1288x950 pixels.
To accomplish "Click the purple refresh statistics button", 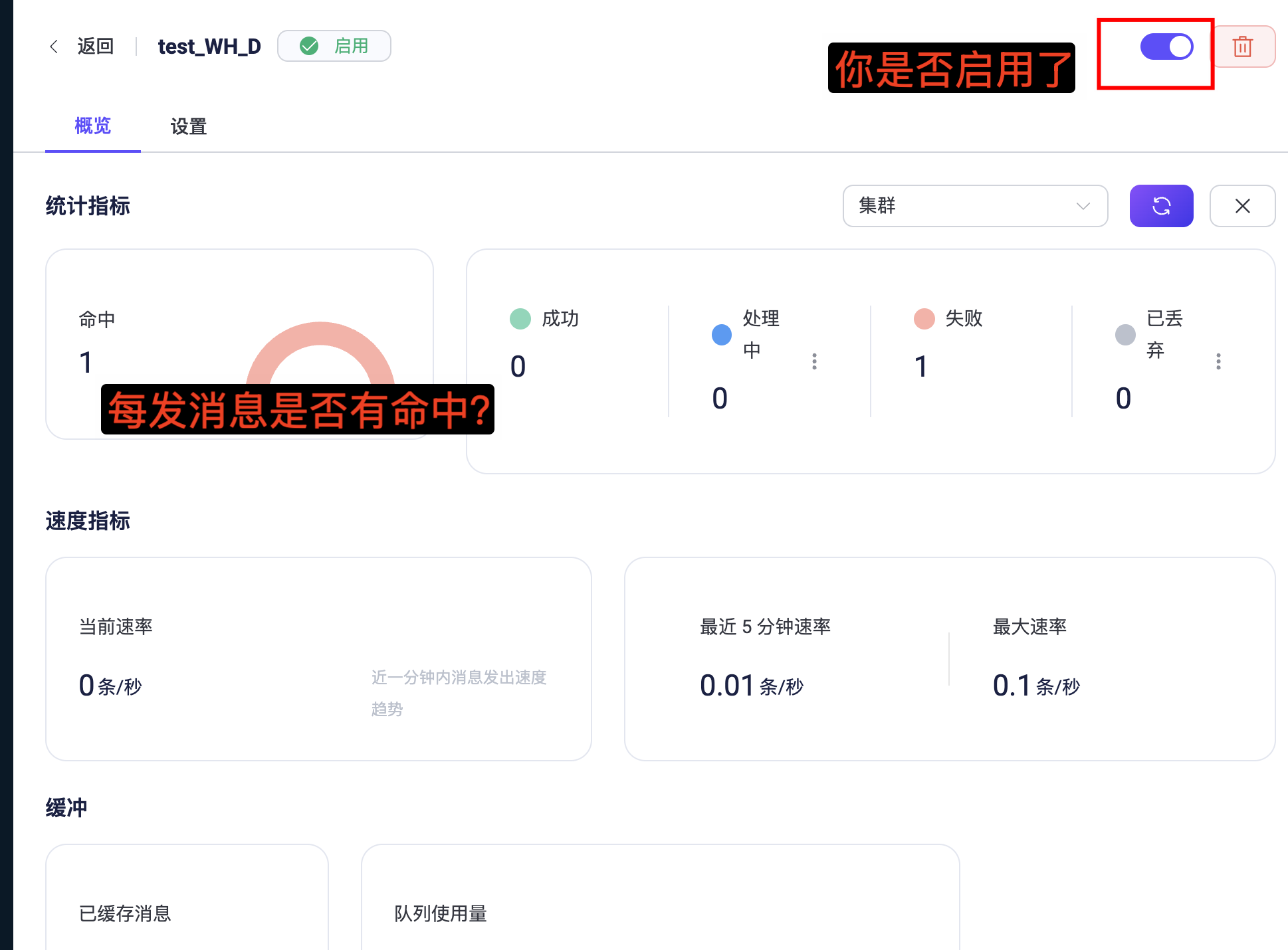I will [x=1161, y=206].
